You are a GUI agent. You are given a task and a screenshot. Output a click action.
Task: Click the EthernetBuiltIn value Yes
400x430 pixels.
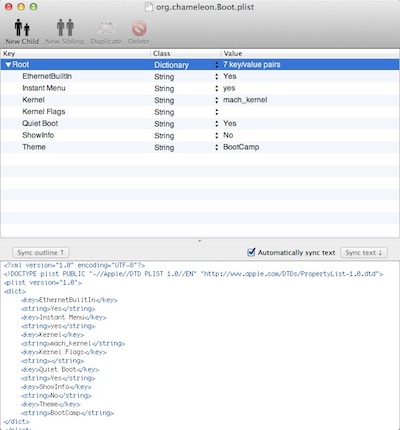230,76
